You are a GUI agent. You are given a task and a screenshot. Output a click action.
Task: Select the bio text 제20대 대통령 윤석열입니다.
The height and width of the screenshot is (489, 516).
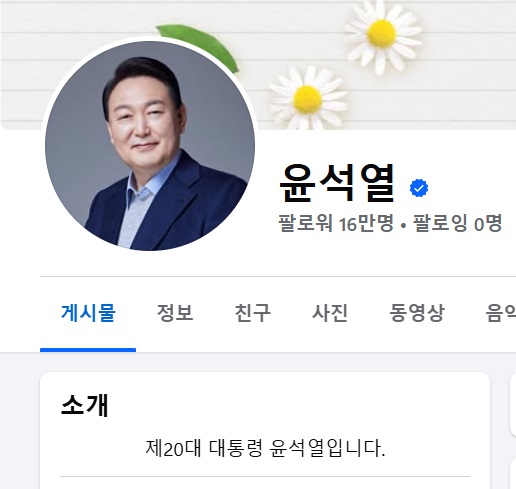coord(265,448)
